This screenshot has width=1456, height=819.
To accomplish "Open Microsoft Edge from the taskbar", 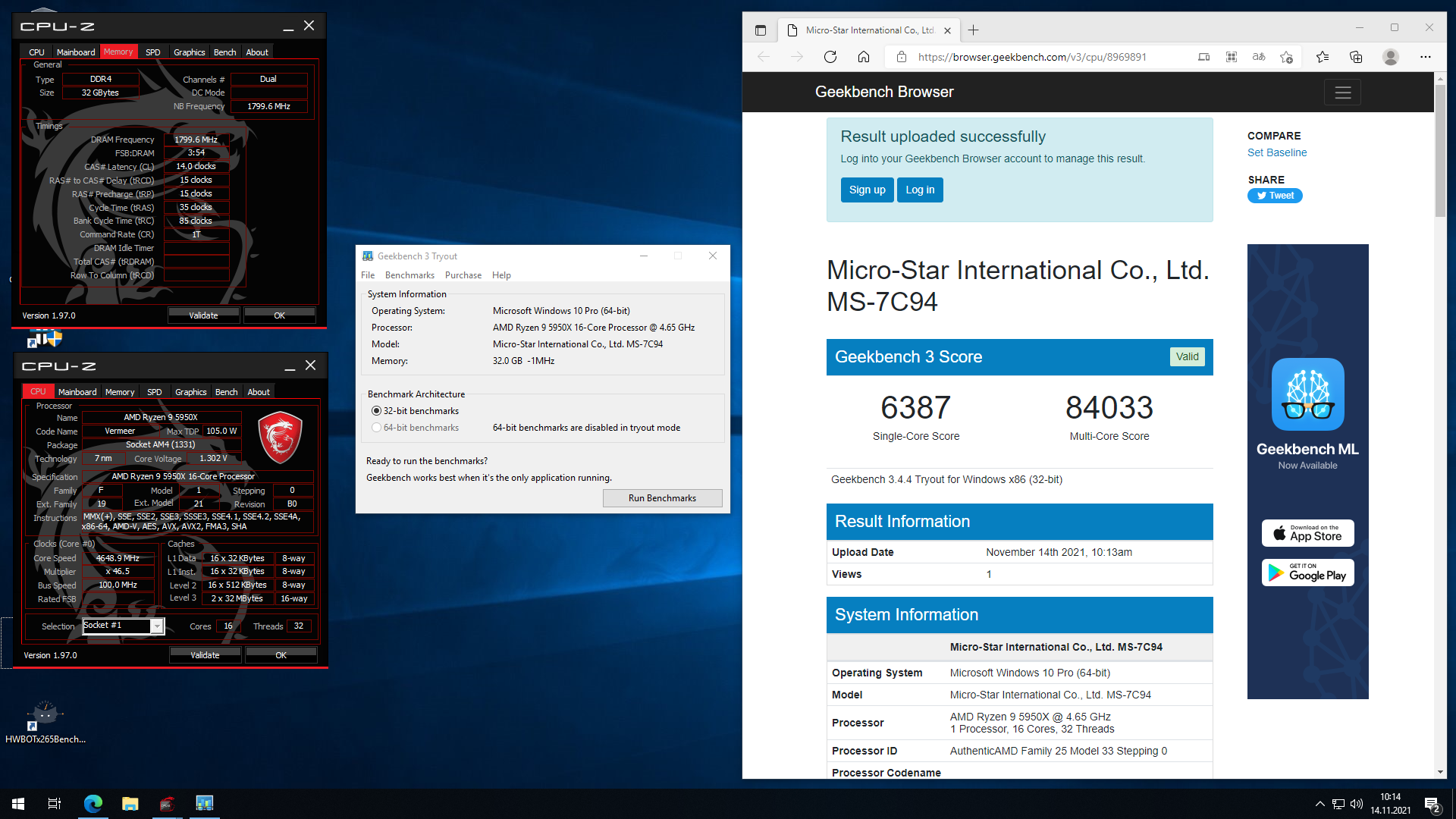I will 93,804.
